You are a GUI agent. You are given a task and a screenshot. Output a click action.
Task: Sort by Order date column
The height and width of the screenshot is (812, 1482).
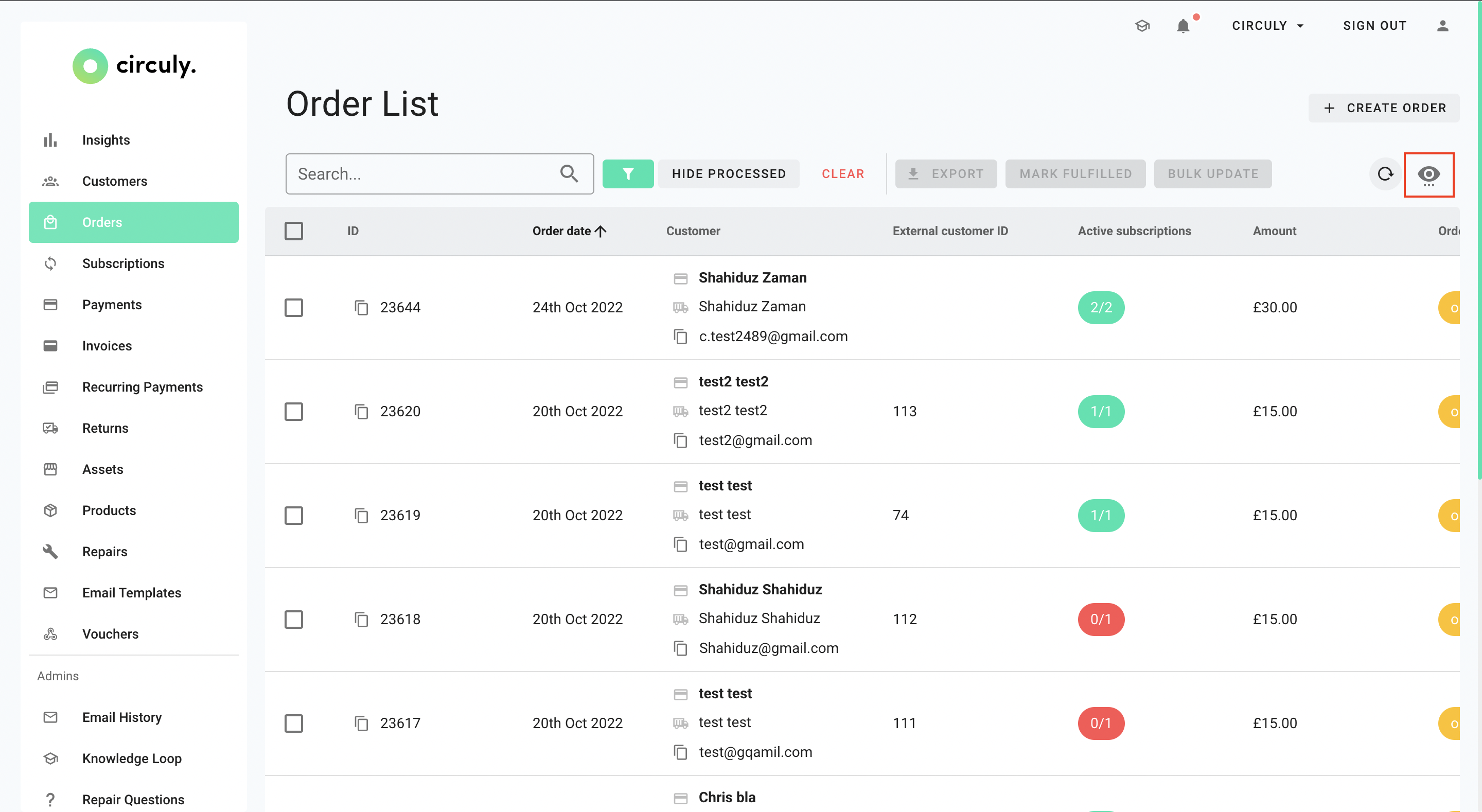(569, 231)
